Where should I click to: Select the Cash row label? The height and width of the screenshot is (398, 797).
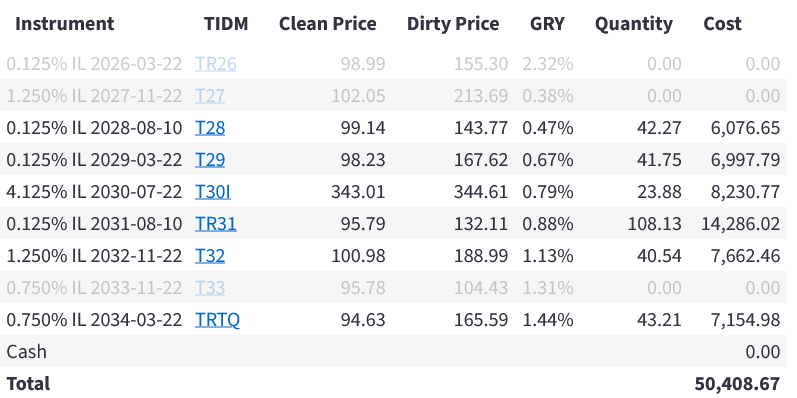(x=26, y=352)
